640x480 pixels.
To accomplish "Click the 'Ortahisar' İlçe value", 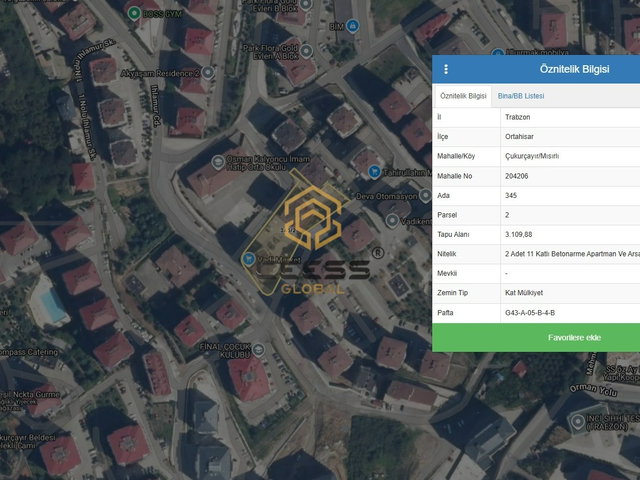I will [x=519, y=136].
